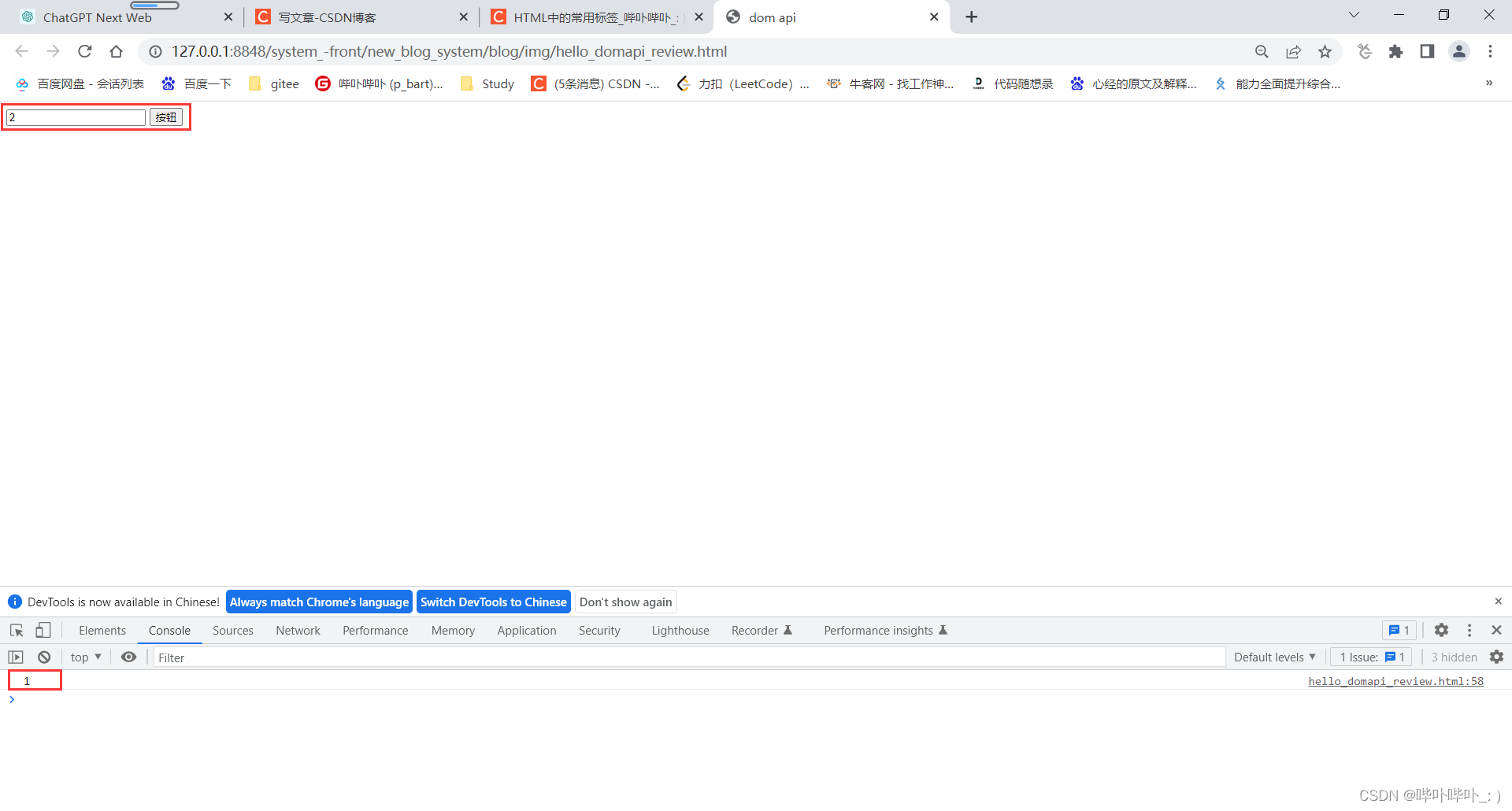The width and height of the screenshot is (1512, 811).
Task: Open the hello_domapi_review.html:58 source link
Action: point(1395,681)
